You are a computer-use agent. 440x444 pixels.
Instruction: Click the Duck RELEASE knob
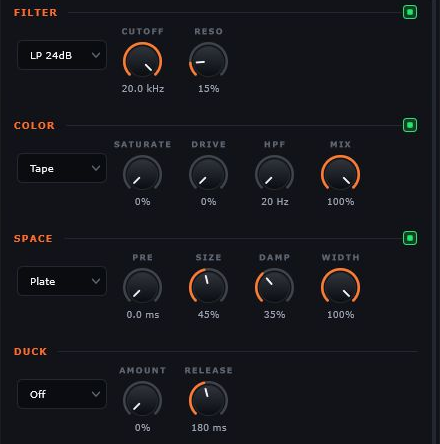[208, 400]
